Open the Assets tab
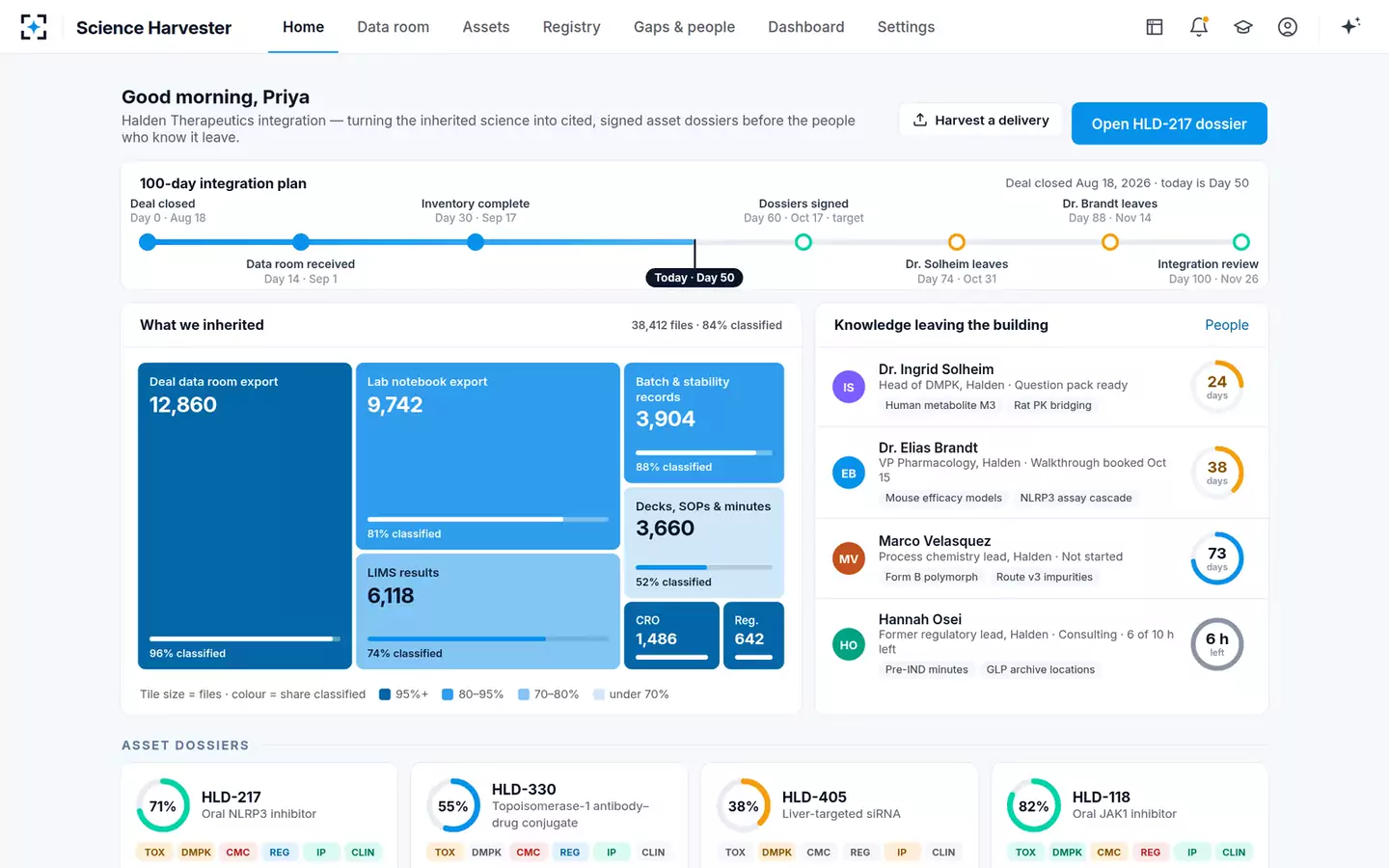 486,27
